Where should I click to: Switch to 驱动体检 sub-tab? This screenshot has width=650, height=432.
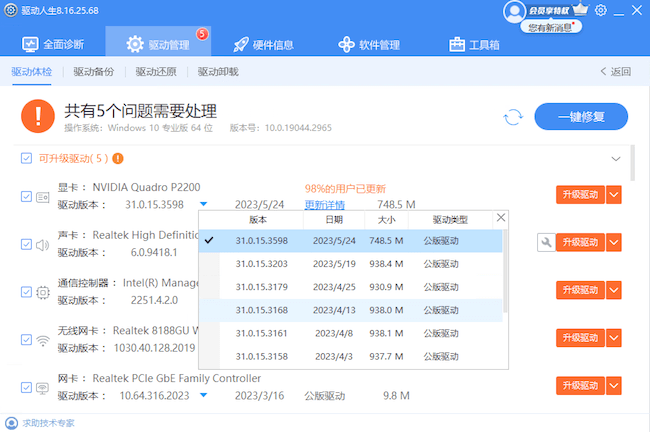tap(32, 72)
